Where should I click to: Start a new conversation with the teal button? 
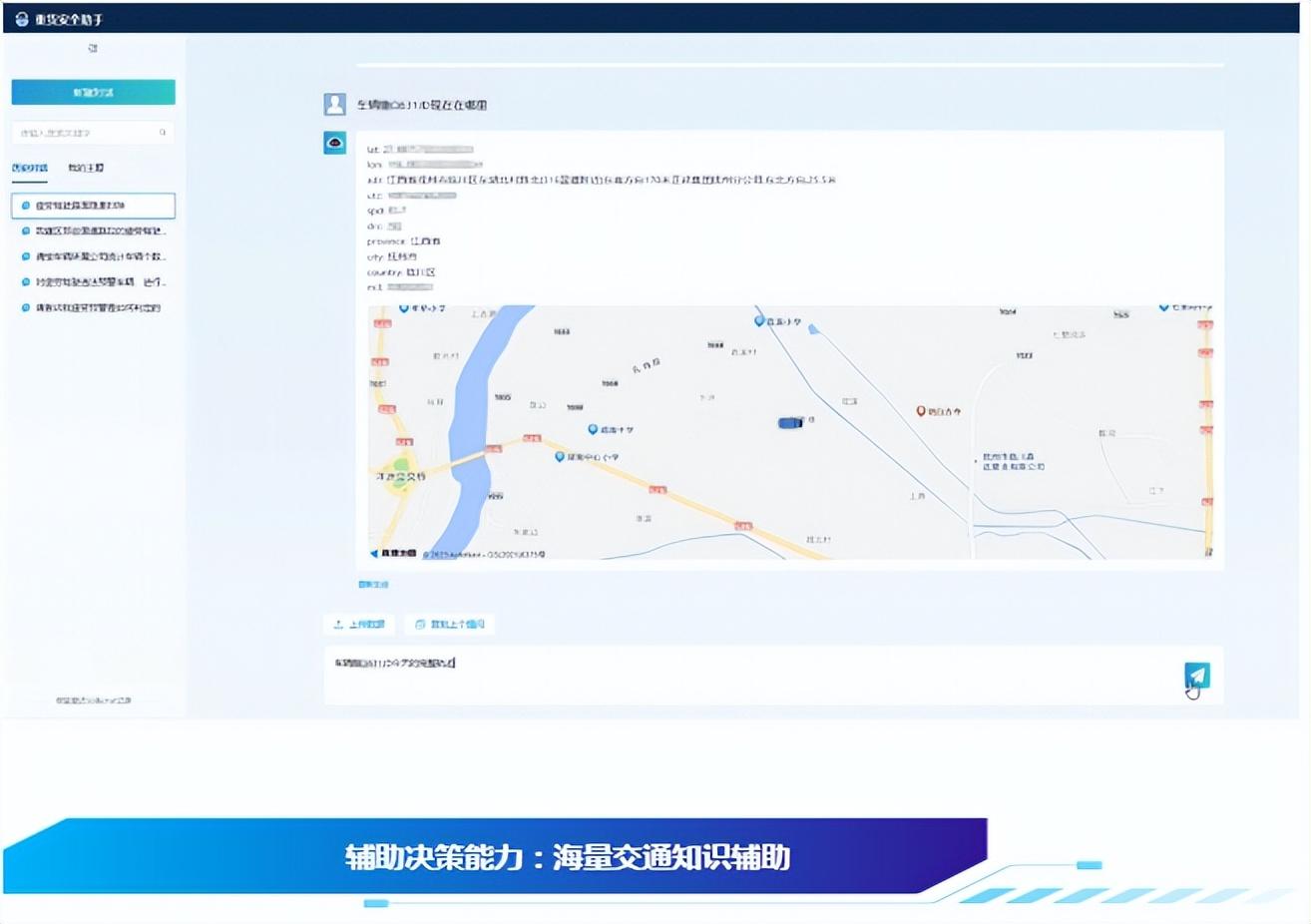93,92
